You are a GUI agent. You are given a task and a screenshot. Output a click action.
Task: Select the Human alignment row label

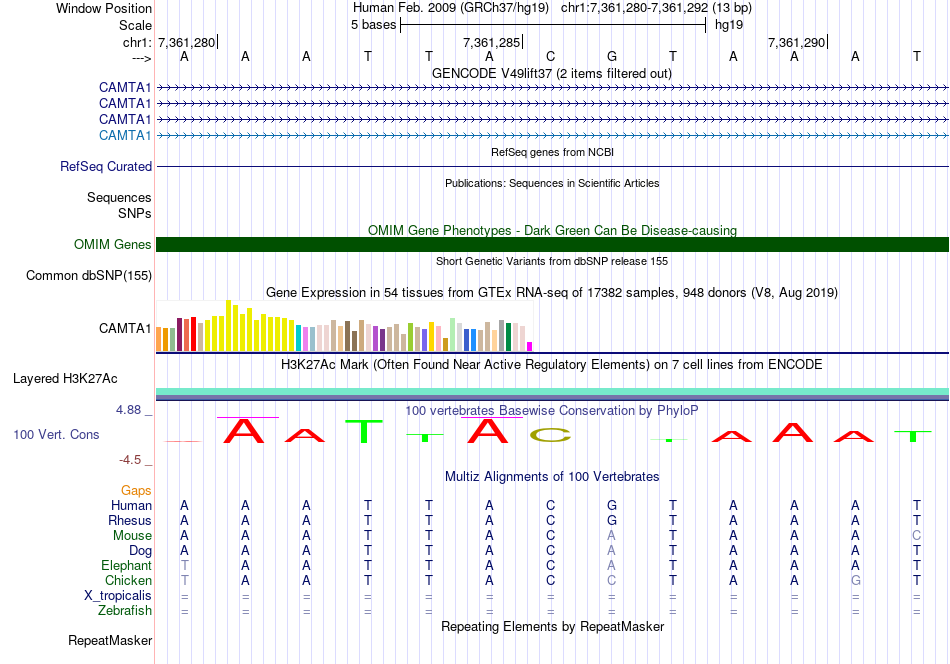(x=131, y=505)
